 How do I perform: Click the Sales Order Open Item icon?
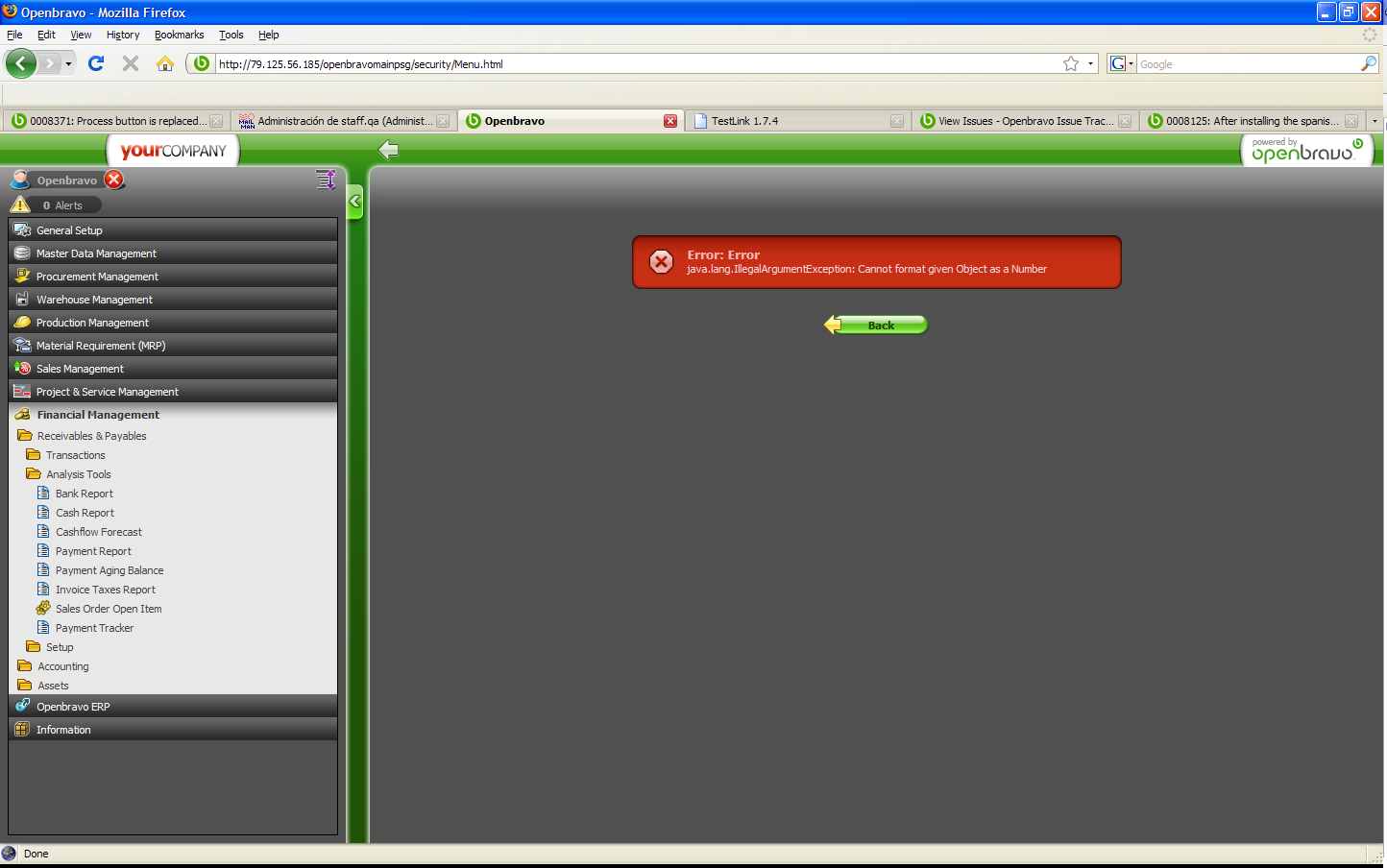point(43,608)
